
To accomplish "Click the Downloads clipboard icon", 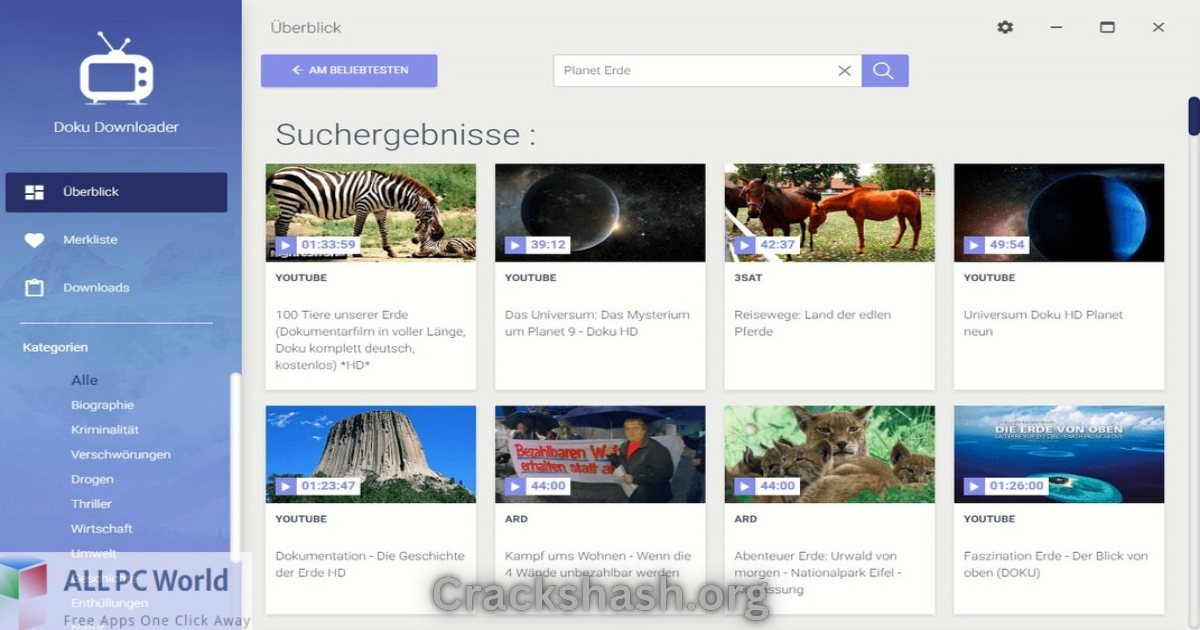I will click(34, 288).
